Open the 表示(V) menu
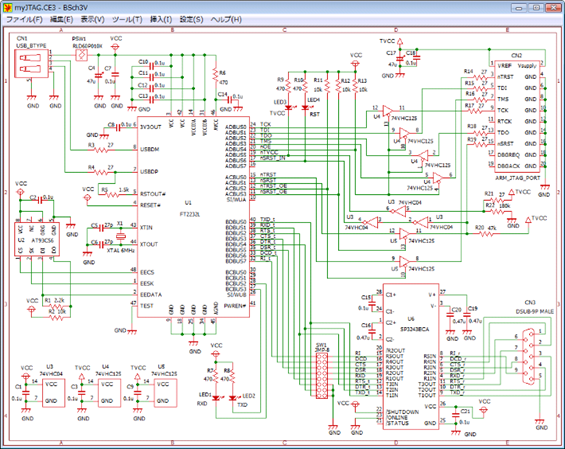 point(93,19)
